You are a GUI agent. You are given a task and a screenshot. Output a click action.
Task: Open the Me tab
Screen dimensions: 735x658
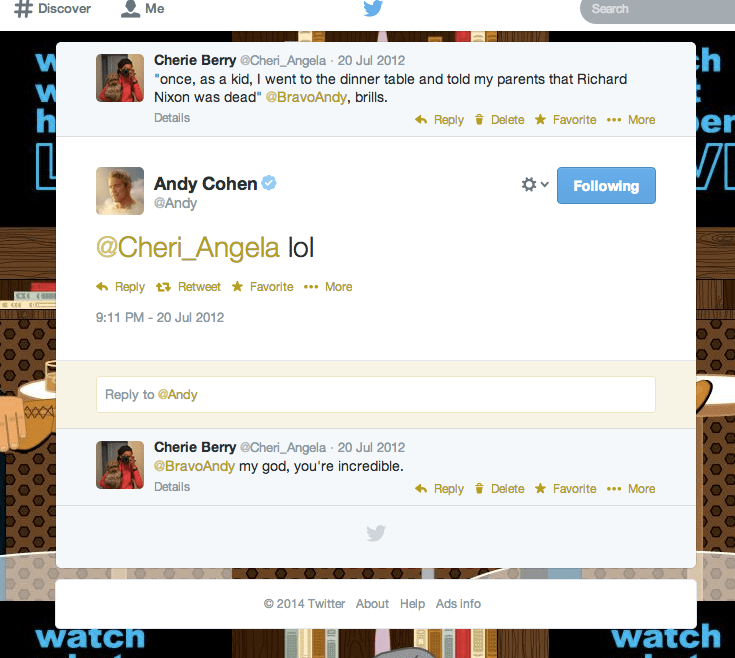pyautogui.click(x=142, y=9)
